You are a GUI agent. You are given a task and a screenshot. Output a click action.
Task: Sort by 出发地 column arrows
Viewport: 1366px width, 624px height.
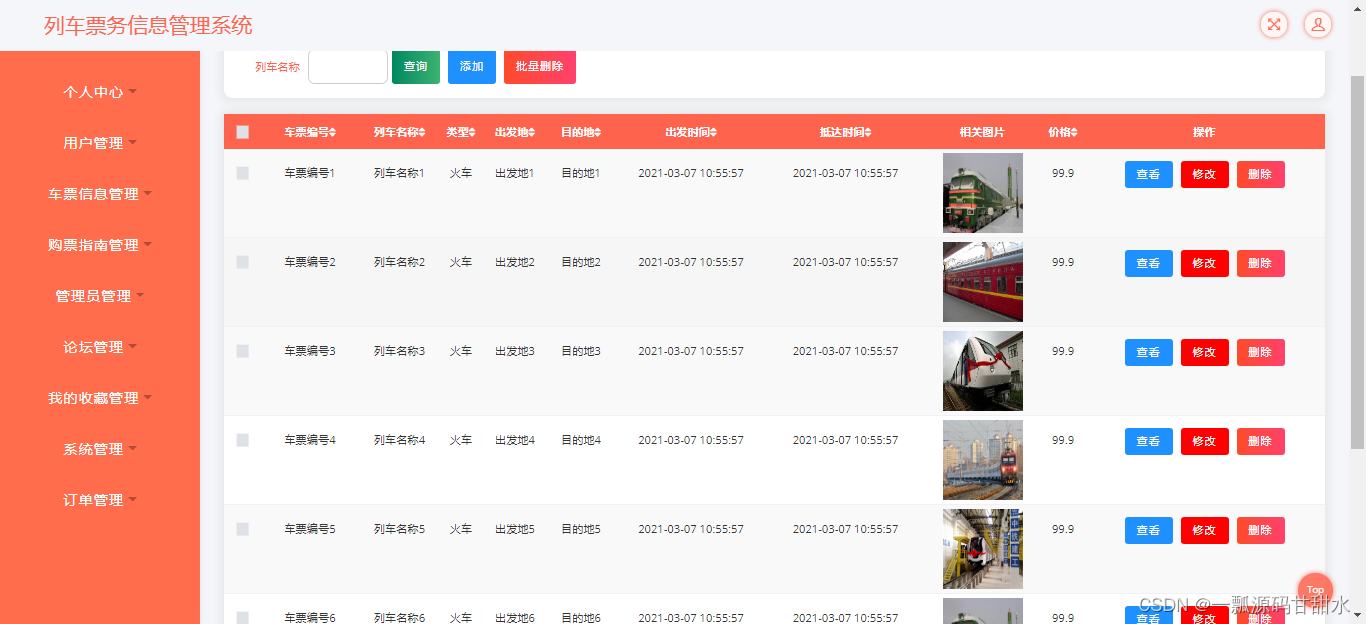531,132
